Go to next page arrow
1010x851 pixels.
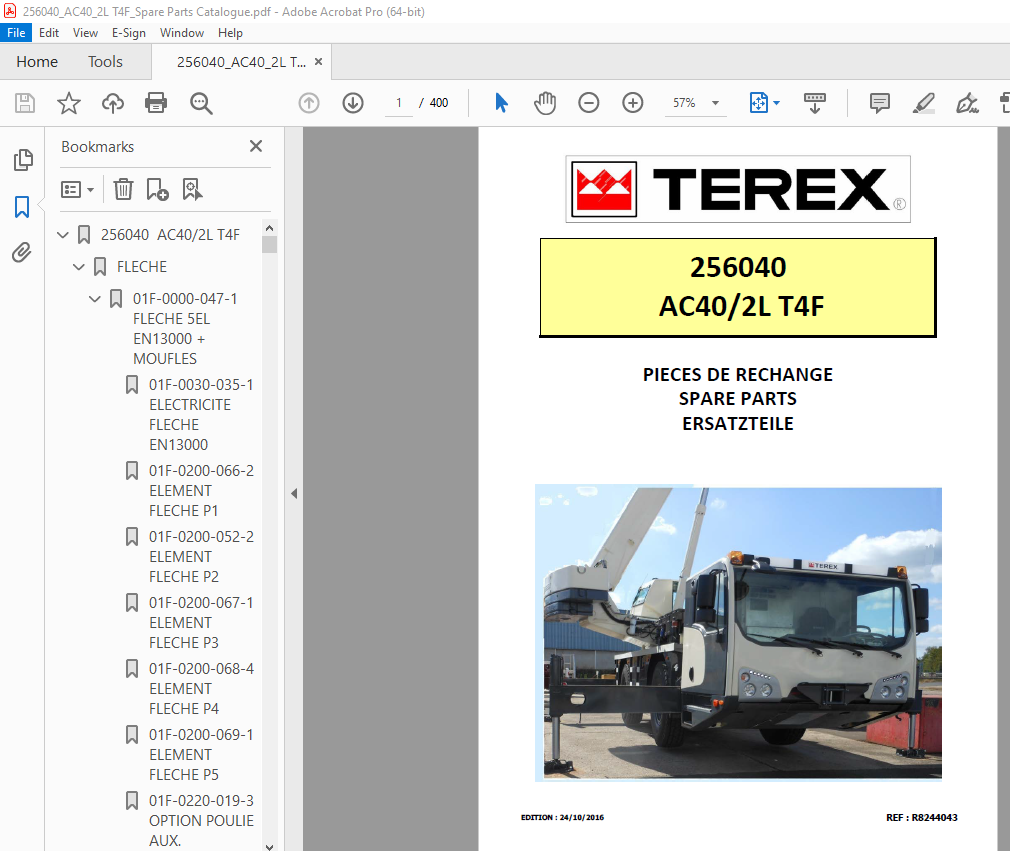tap(353, 103)
